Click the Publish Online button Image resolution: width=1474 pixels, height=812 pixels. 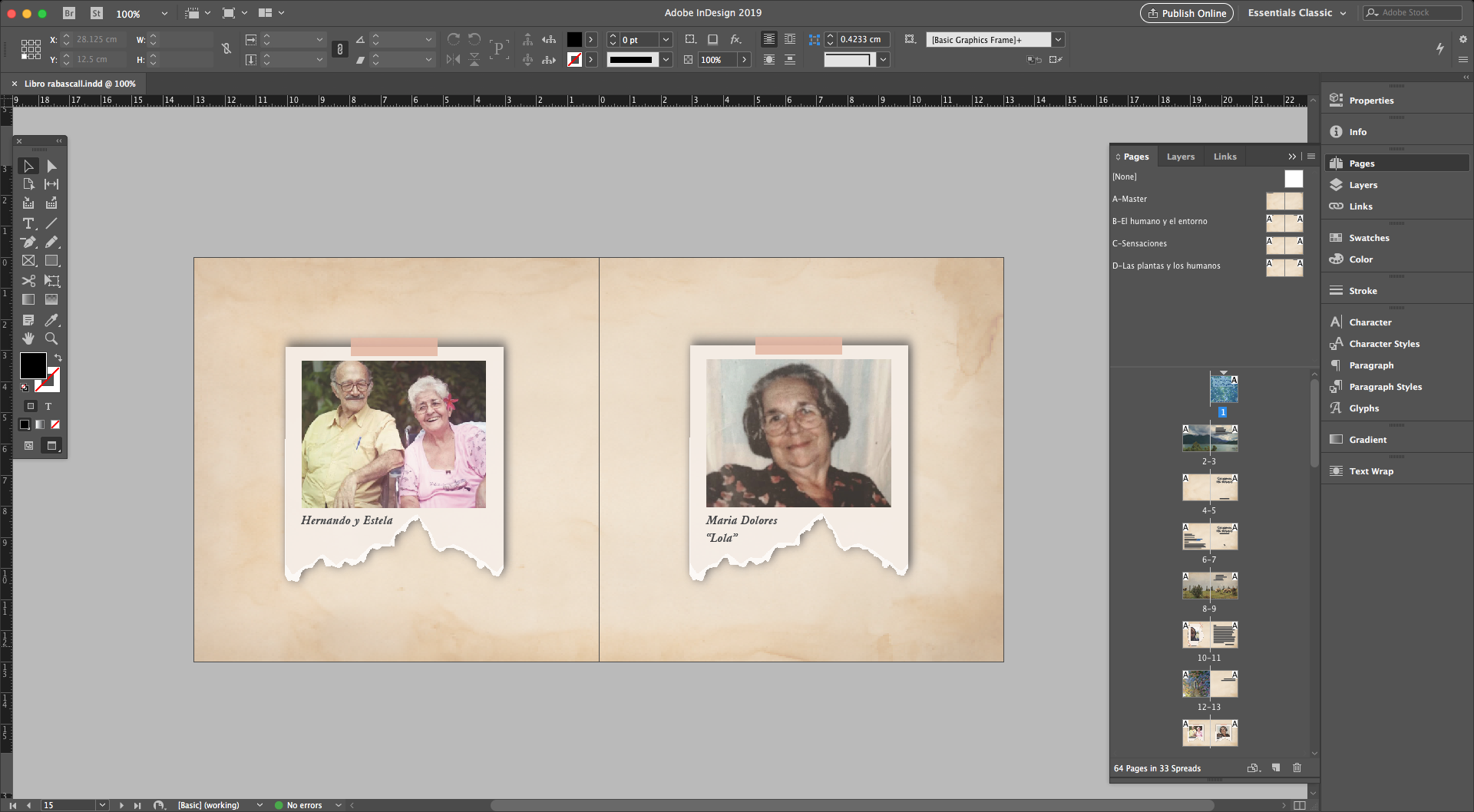point(1186,13)
